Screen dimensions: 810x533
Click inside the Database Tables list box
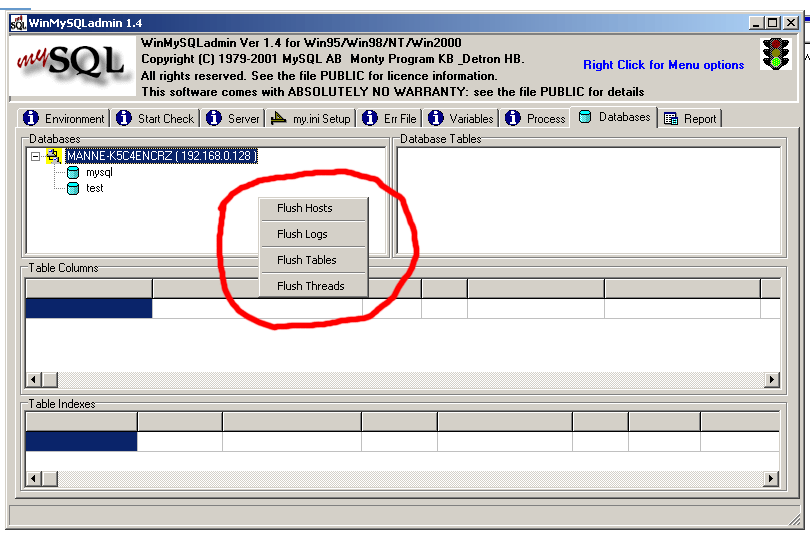click(x=588, y=200)
